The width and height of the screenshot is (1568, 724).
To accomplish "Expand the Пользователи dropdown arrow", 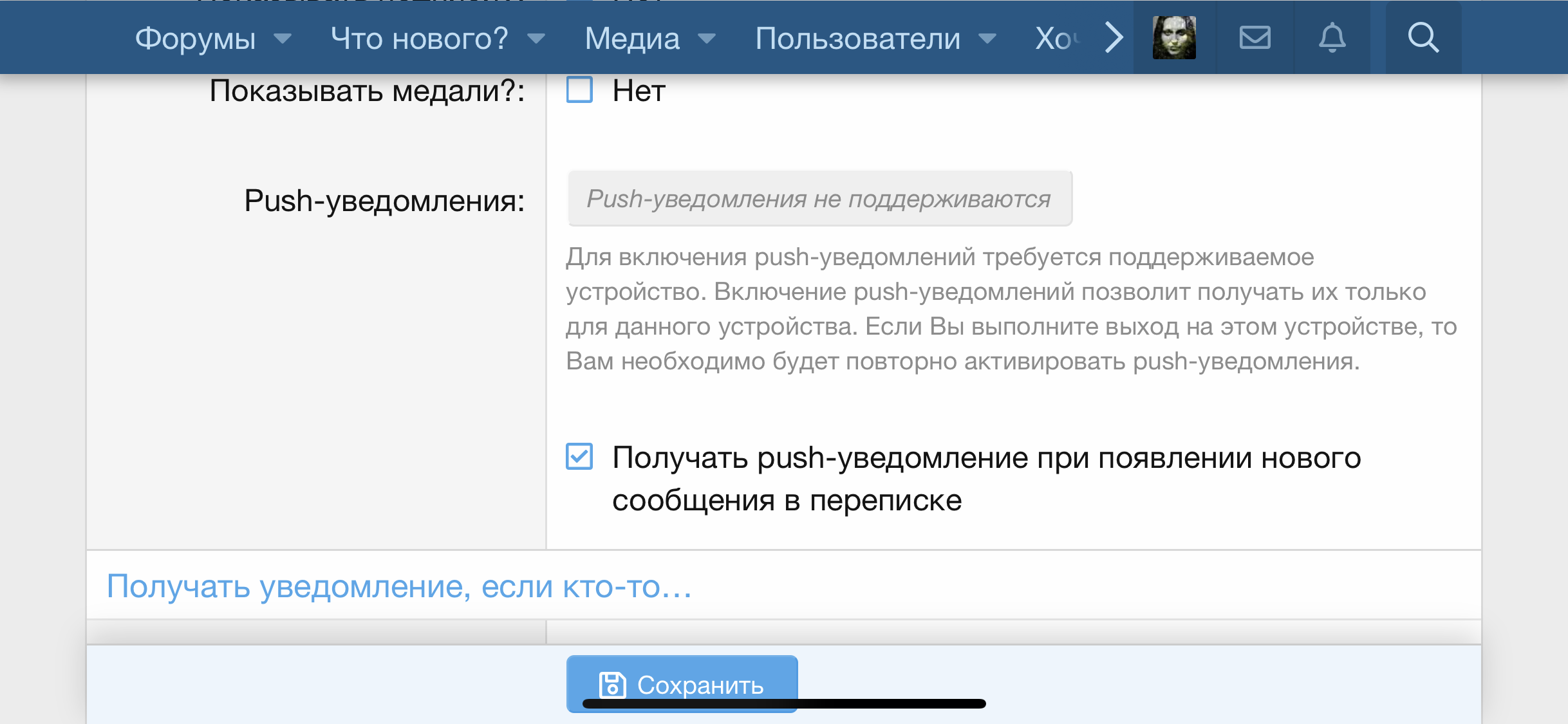I will click(987, 40).
